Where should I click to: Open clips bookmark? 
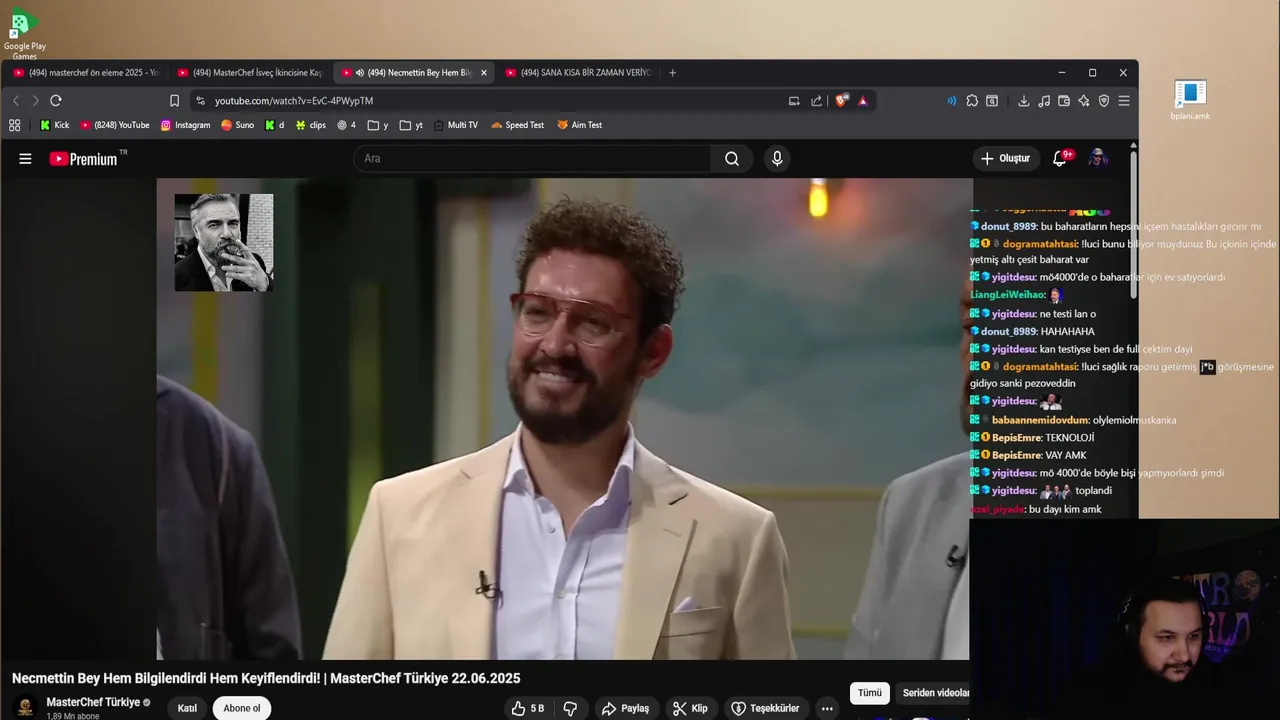click(311, 125)
